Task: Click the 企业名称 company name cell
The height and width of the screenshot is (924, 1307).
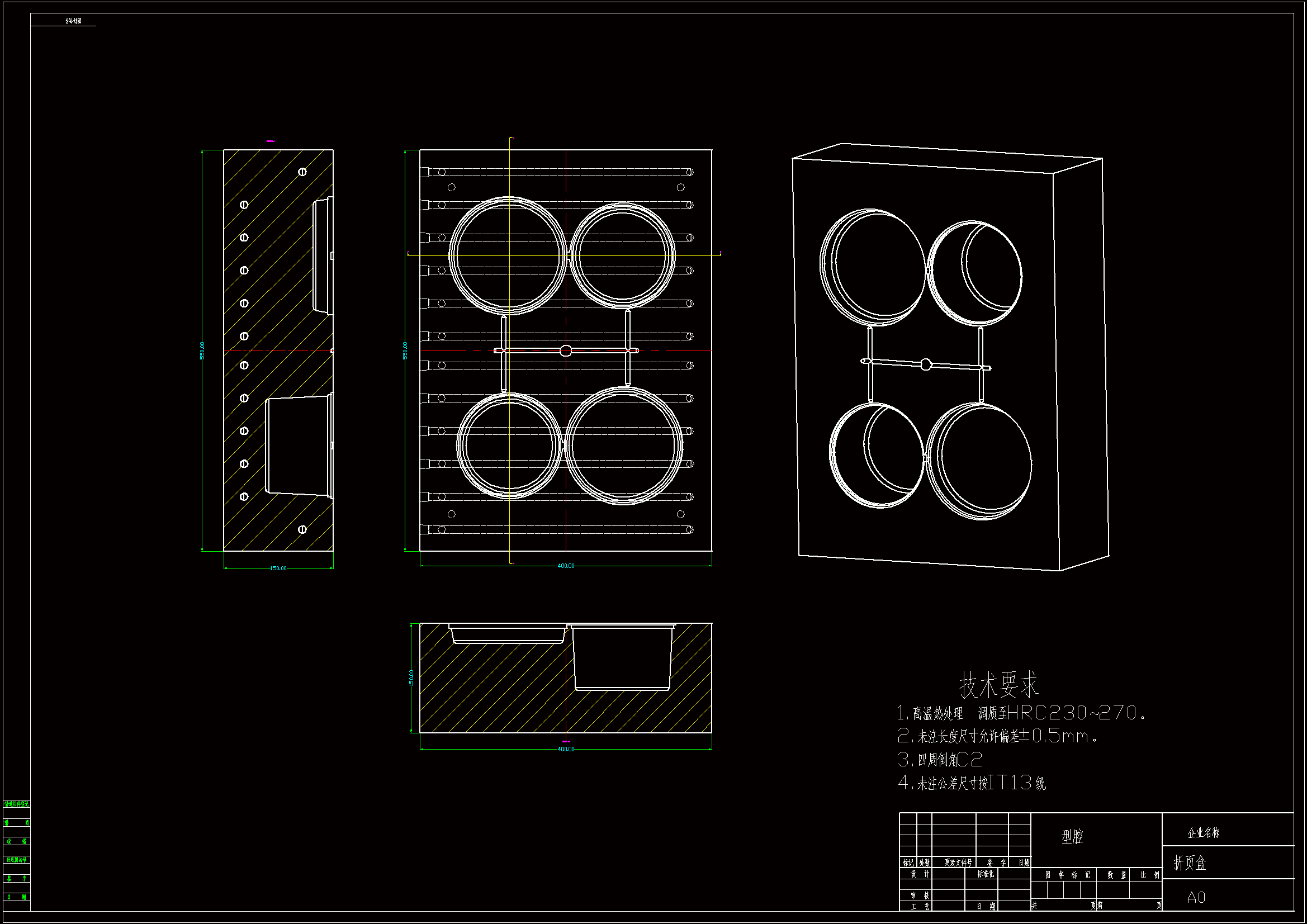Action: 1204,833
